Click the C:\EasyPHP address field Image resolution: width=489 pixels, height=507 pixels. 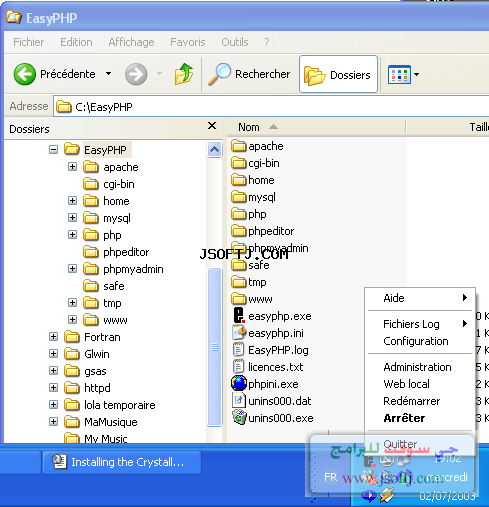tap(271, 107)
